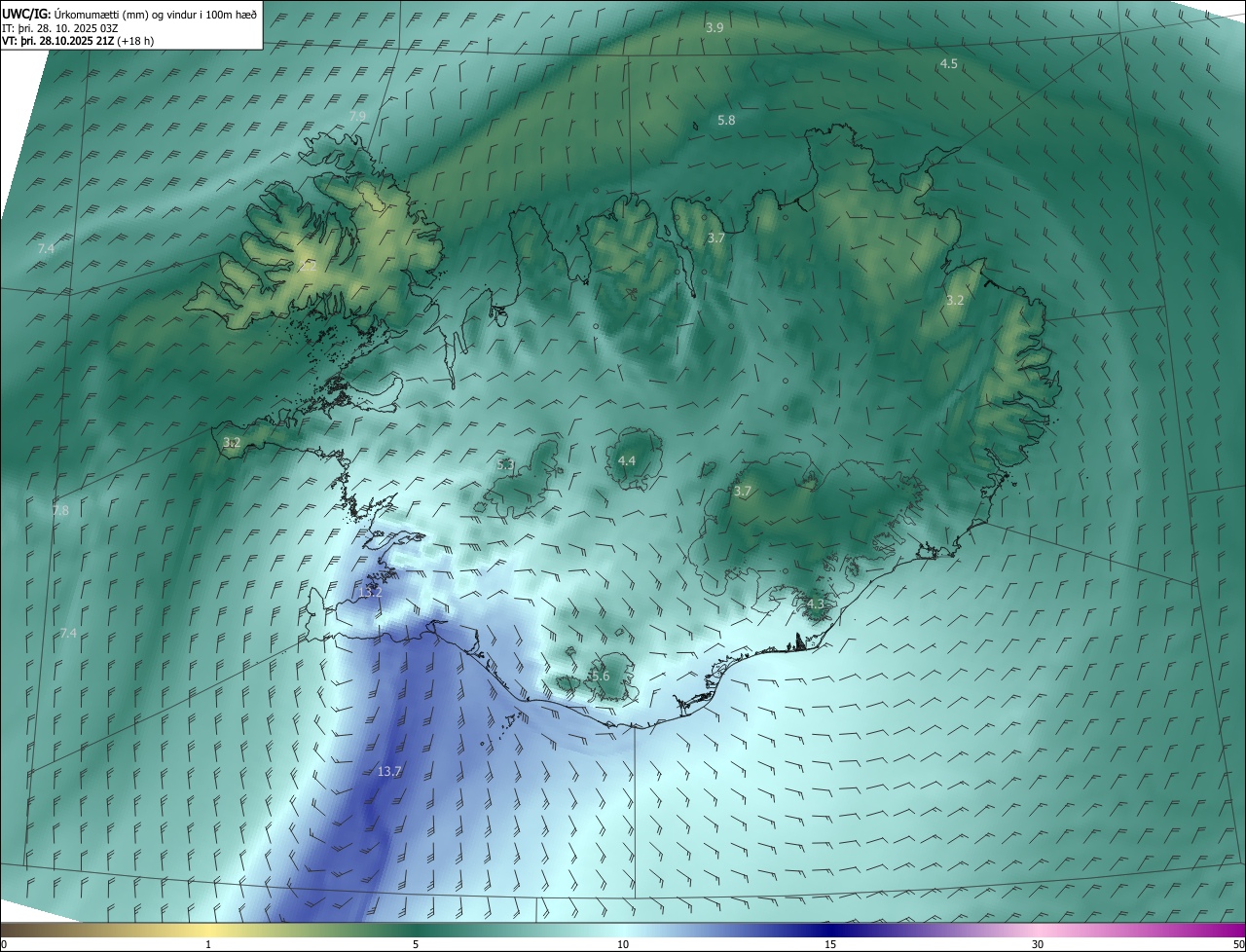The image size is (1246, 952).
Task: Click the 5.3 value label on the map
Action: (505, 465)
